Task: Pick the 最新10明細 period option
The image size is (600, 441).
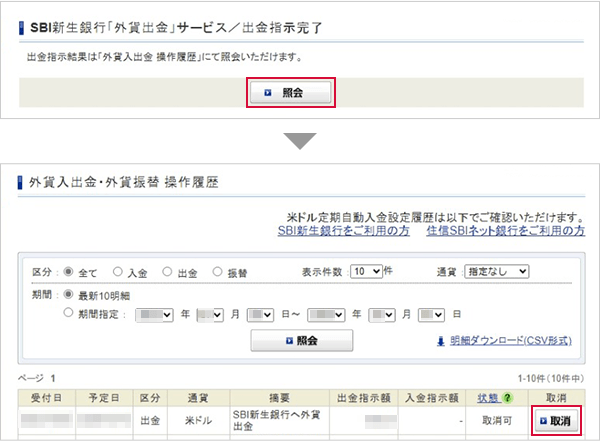Action: (x=69, y=295)
